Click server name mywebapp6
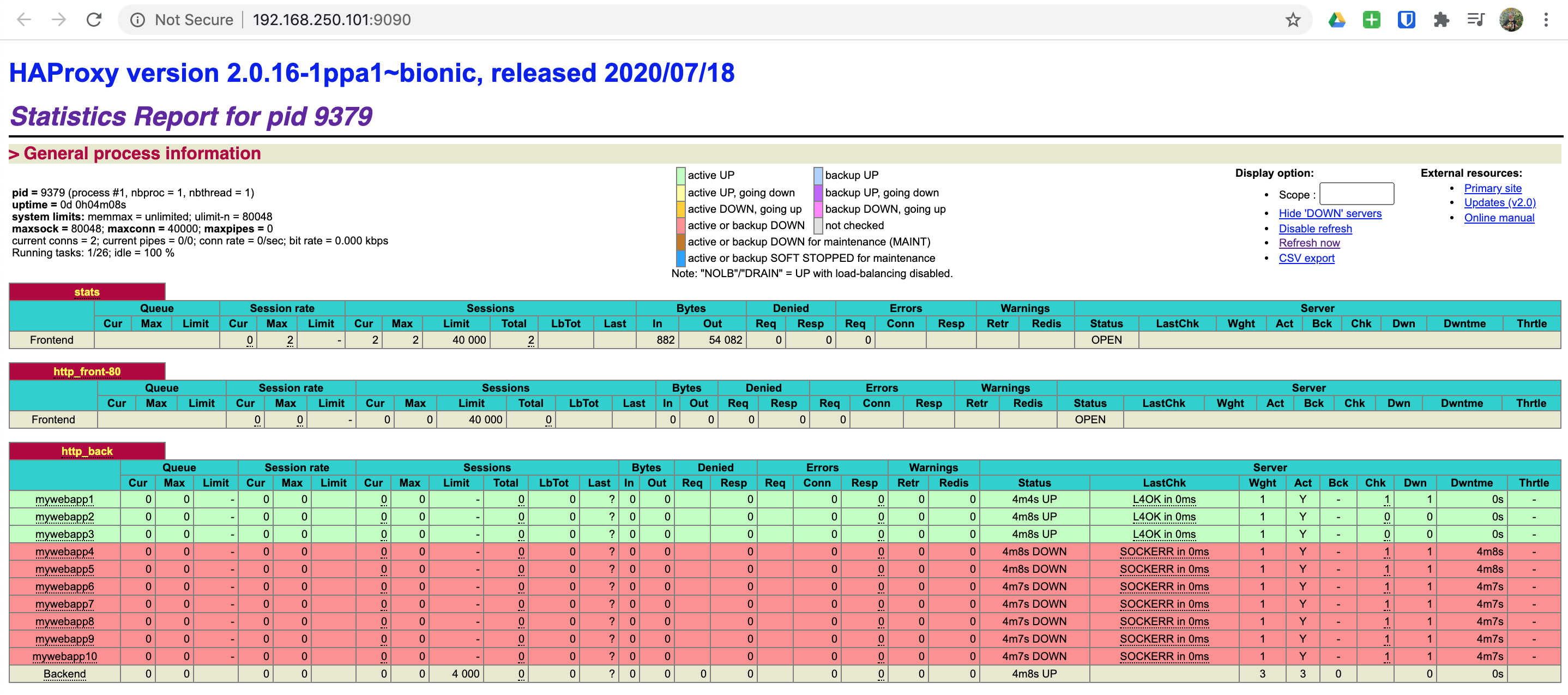The height and width of the screenshot is (695, 1568). click(x=64, y=586)
